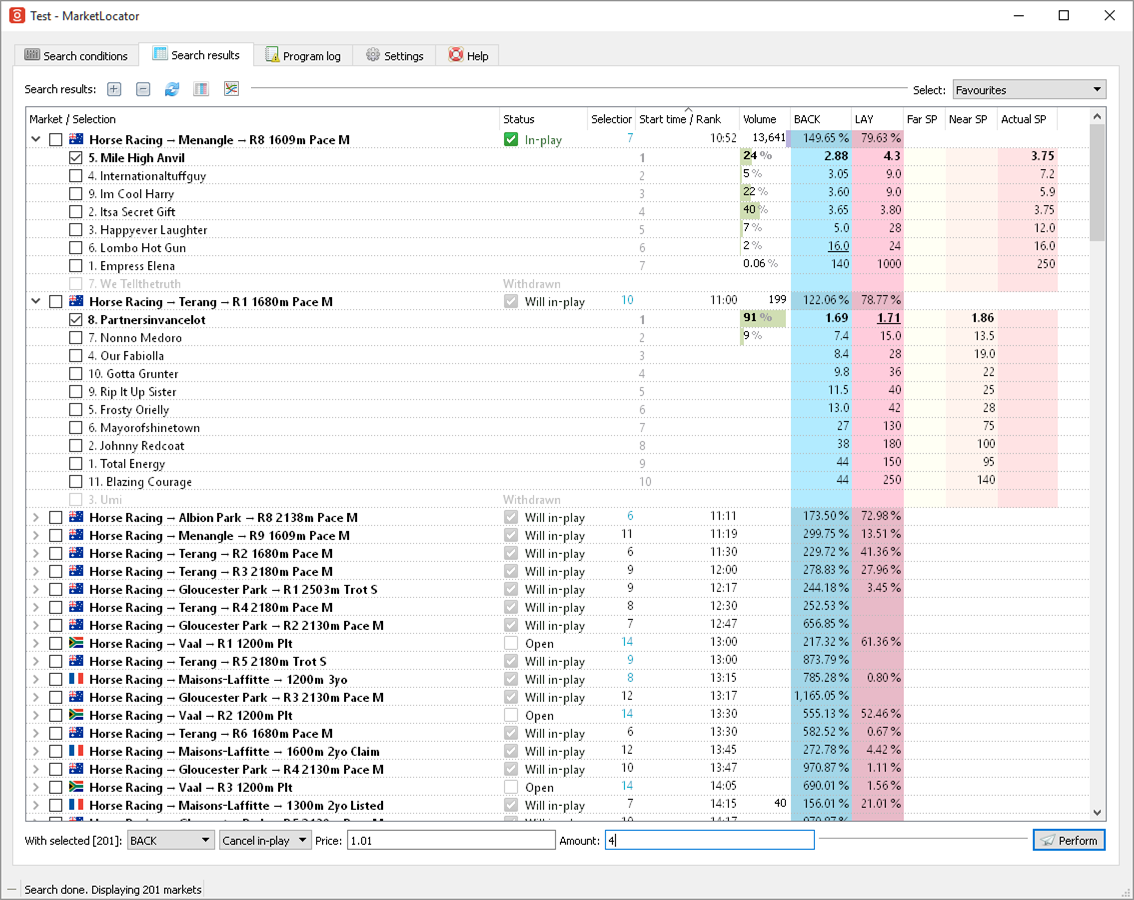Open the Cancel in-play dropdown
1134x900 pixels.
click(265, 840)
